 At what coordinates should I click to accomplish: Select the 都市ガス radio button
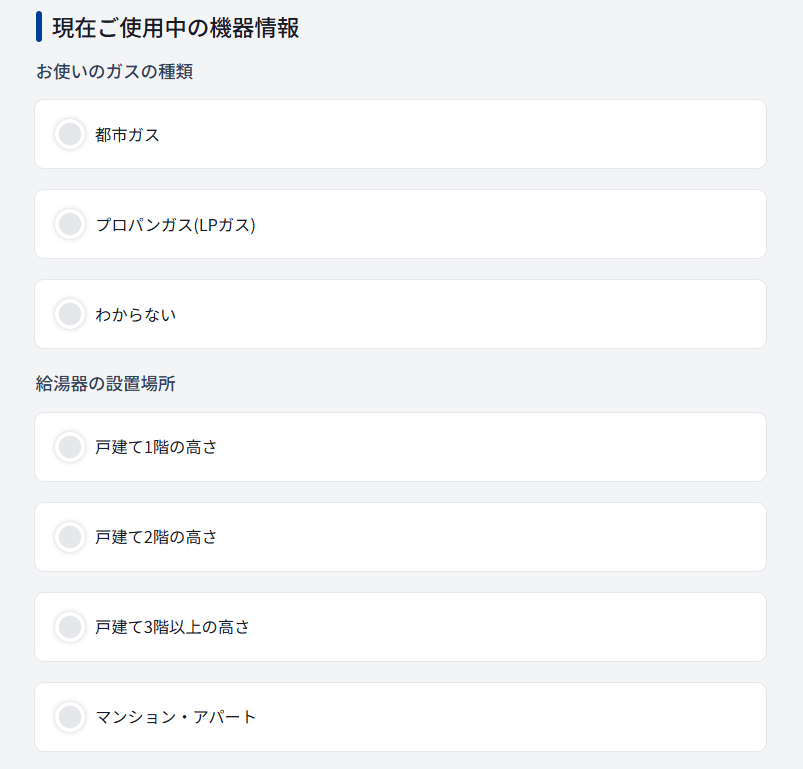[x=70, y=134]
